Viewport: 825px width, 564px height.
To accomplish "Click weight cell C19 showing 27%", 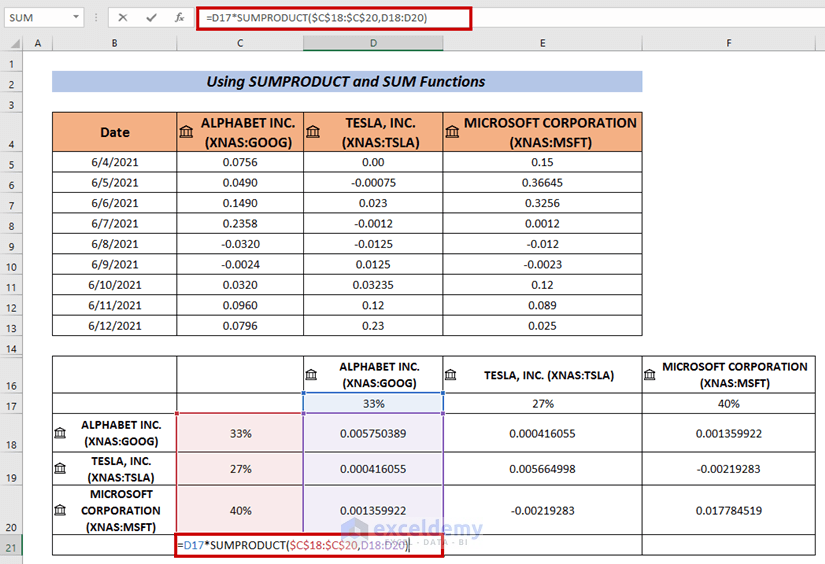I will pos(240,469).
